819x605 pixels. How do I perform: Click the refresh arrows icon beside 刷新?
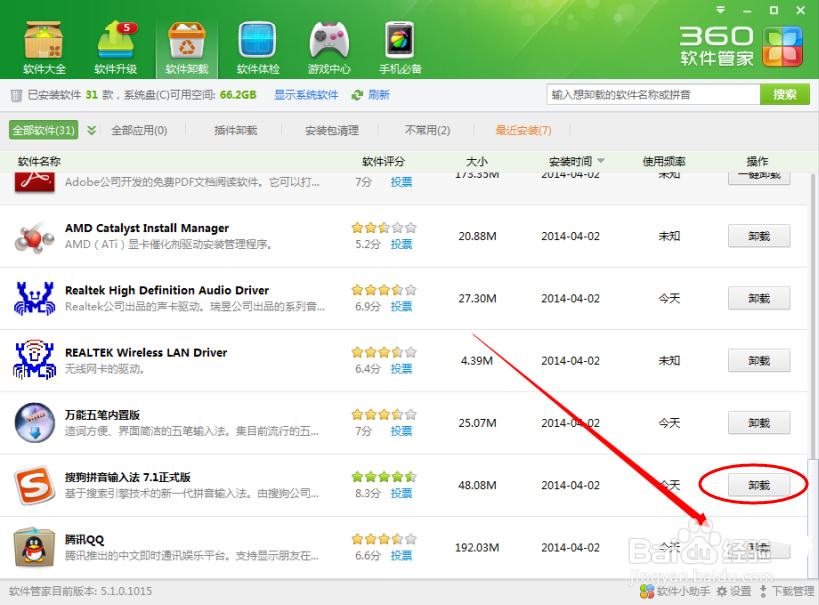point(357,95)
